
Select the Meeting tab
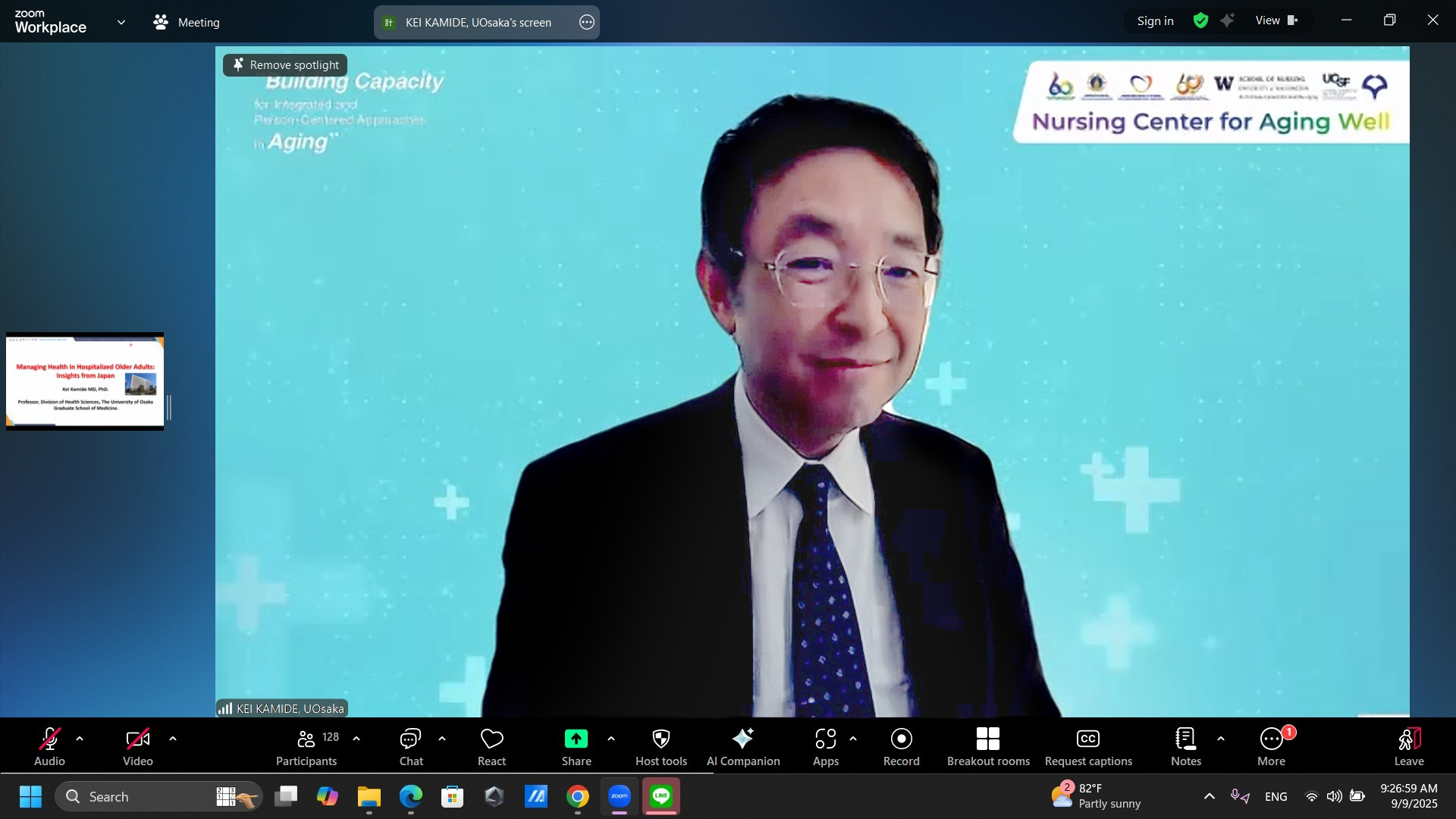point(187,23)
